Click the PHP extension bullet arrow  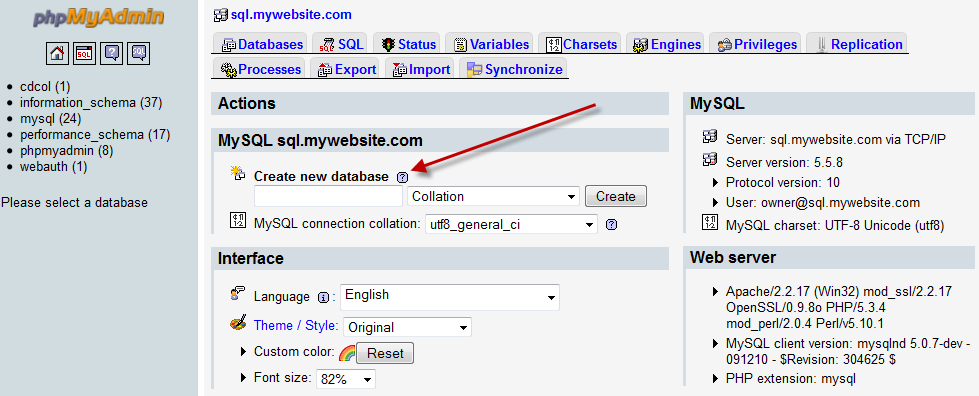coord(716,379)
